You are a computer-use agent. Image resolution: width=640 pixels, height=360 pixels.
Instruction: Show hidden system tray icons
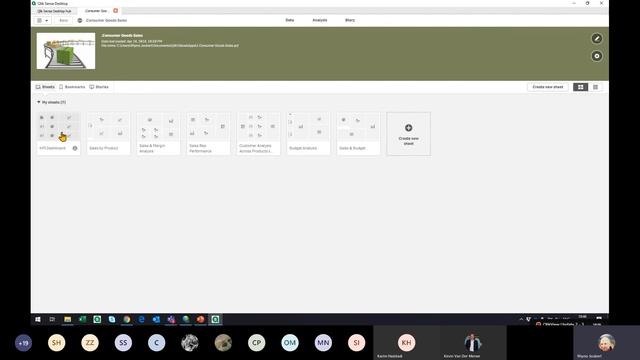[x=521, y=319]
